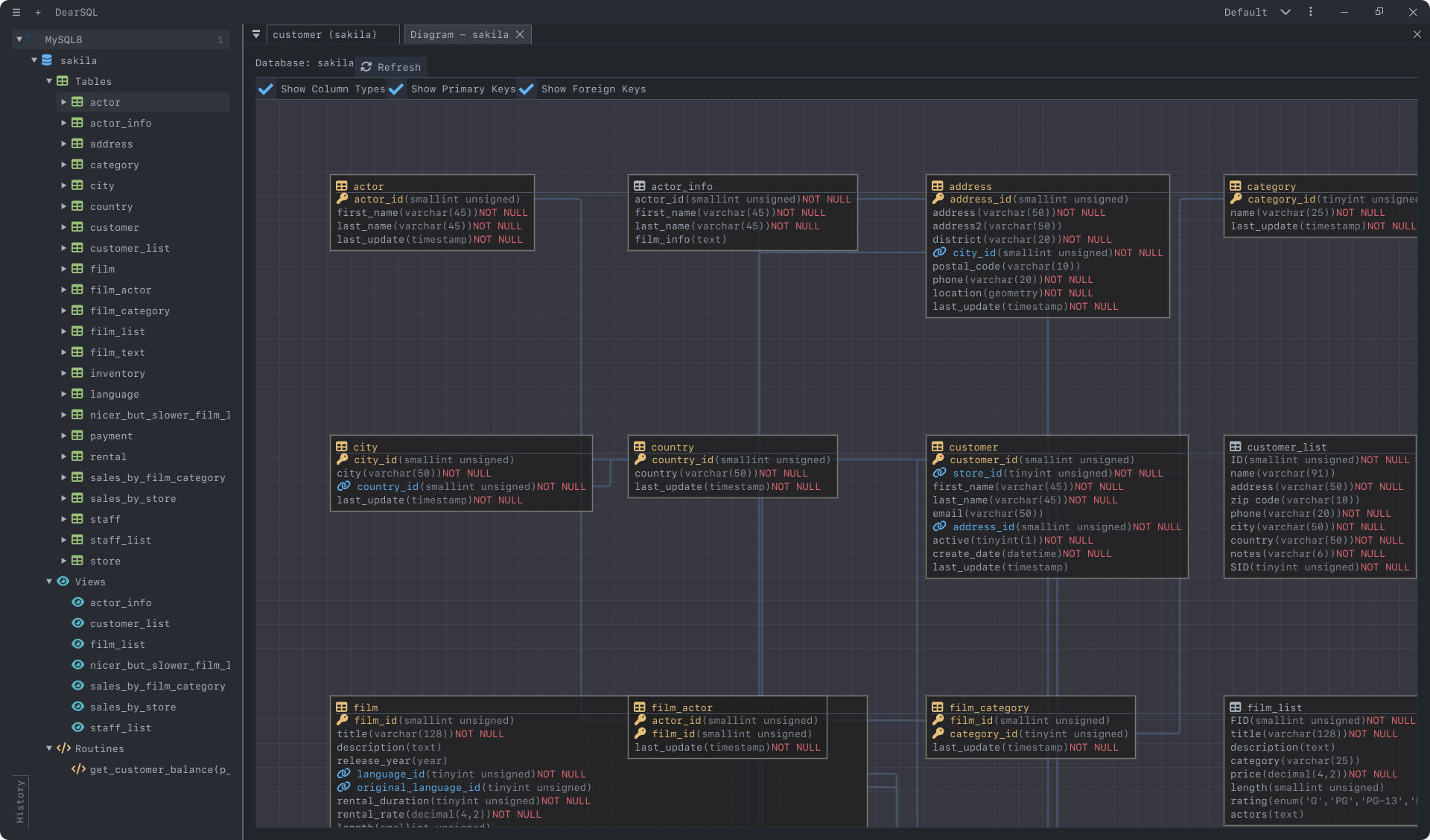This screenshot has width=1430, height=840.
Task: Open the Default theme dropdown
Action: (x=1257, y=12)
